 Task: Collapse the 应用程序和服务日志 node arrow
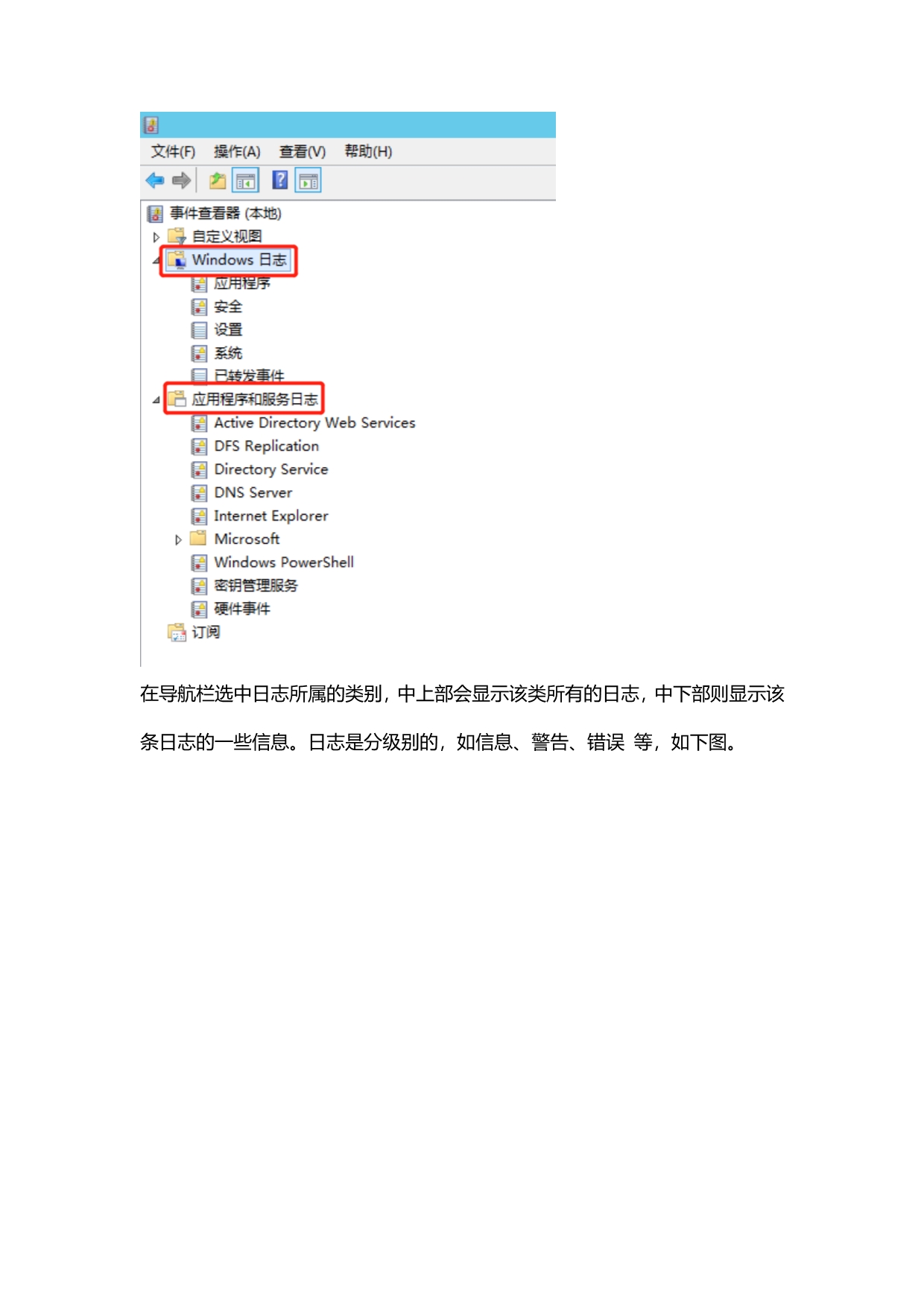pyautogui.click(x=156, y=400)
